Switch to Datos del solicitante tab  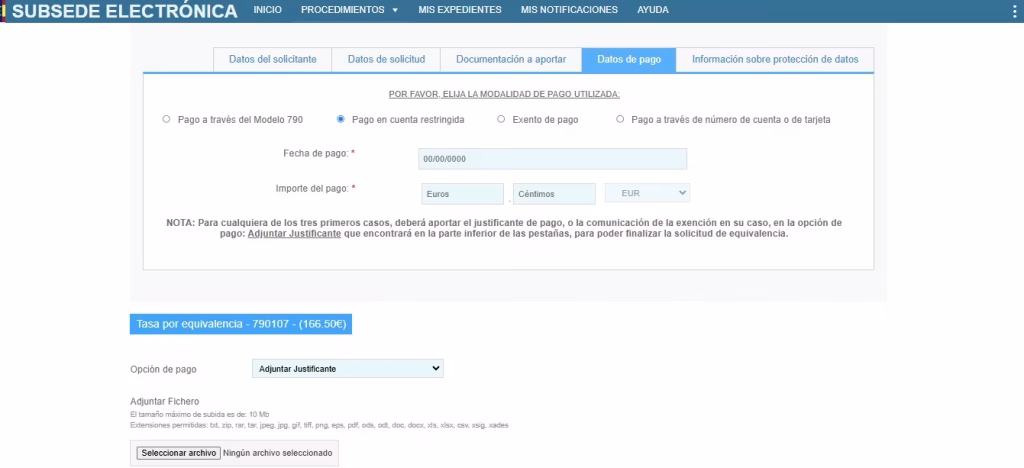272,59
